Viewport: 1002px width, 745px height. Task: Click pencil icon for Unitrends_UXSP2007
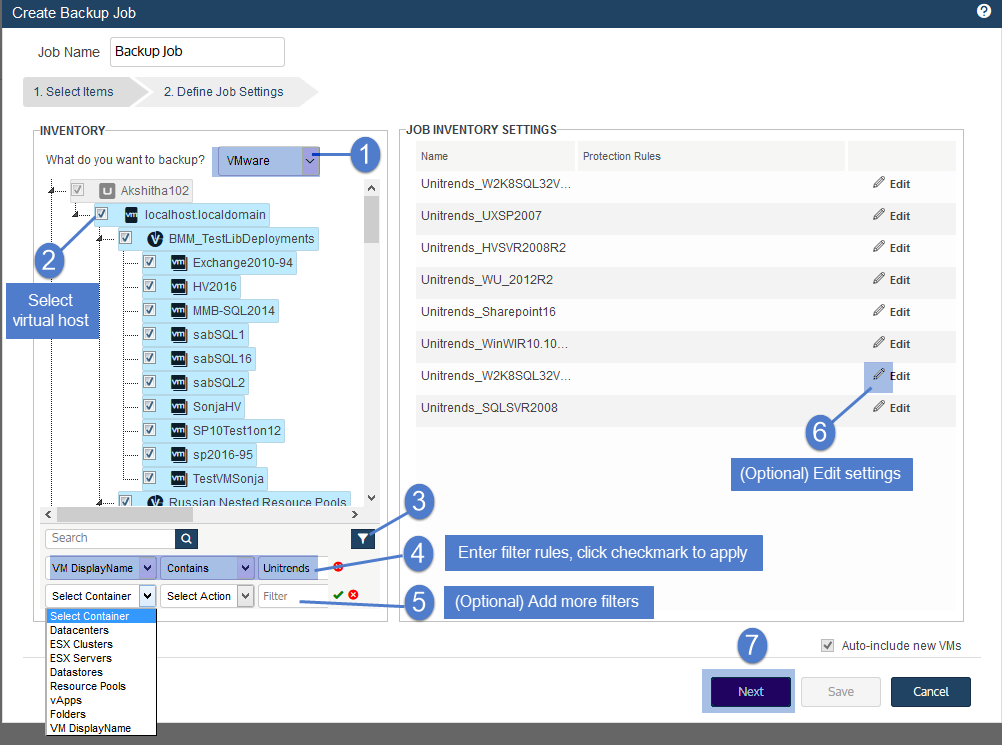879,215
